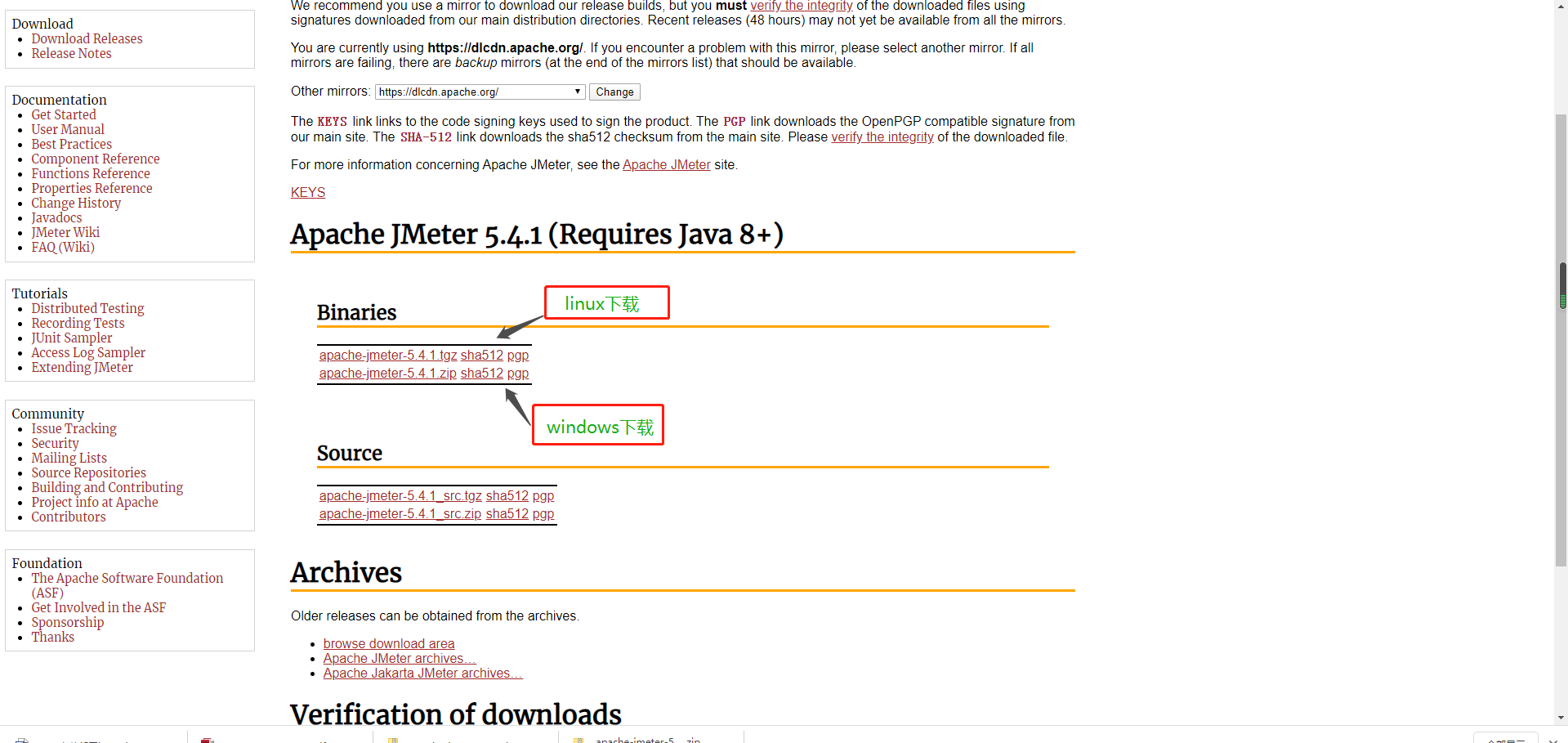Open the Security link
The width and height of the screenshot is (1568, 743).
coord(55,443)
